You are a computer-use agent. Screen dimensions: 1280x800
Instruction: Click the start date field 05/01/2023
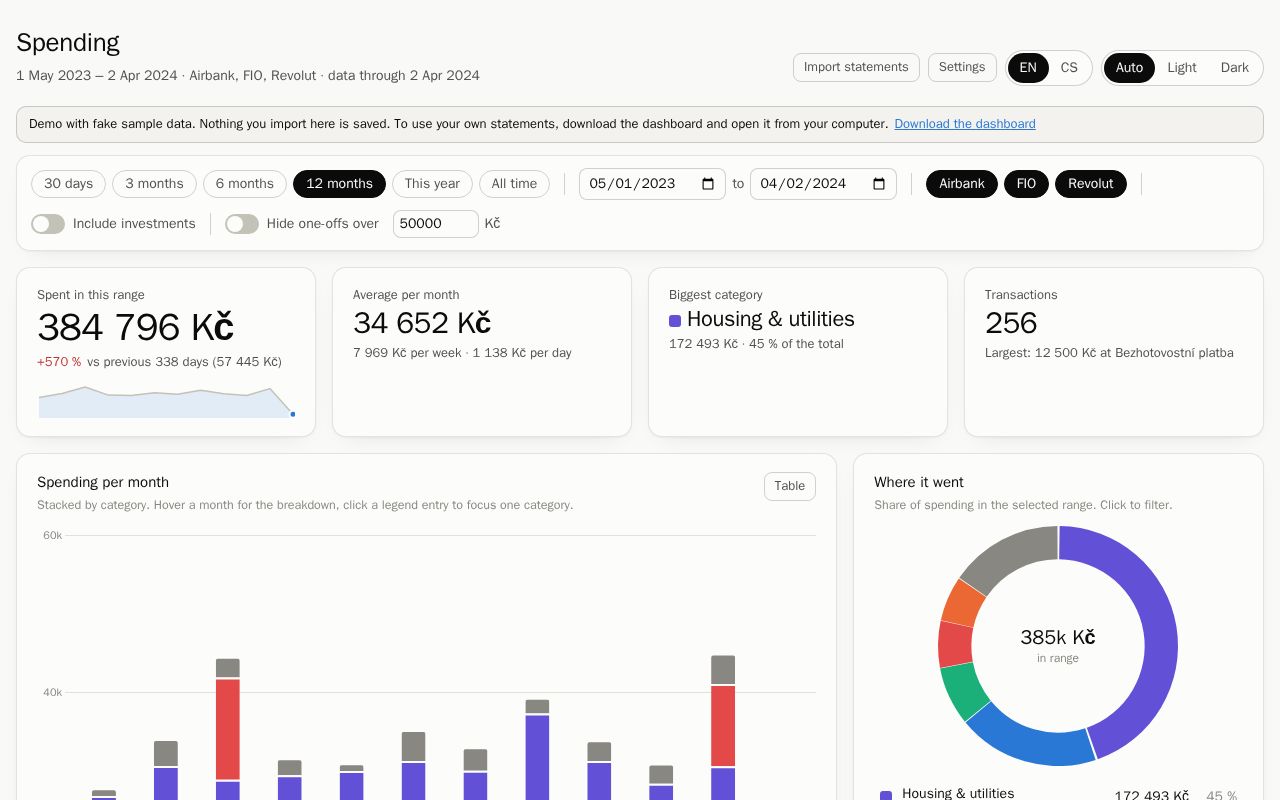[x=652, y=184]
